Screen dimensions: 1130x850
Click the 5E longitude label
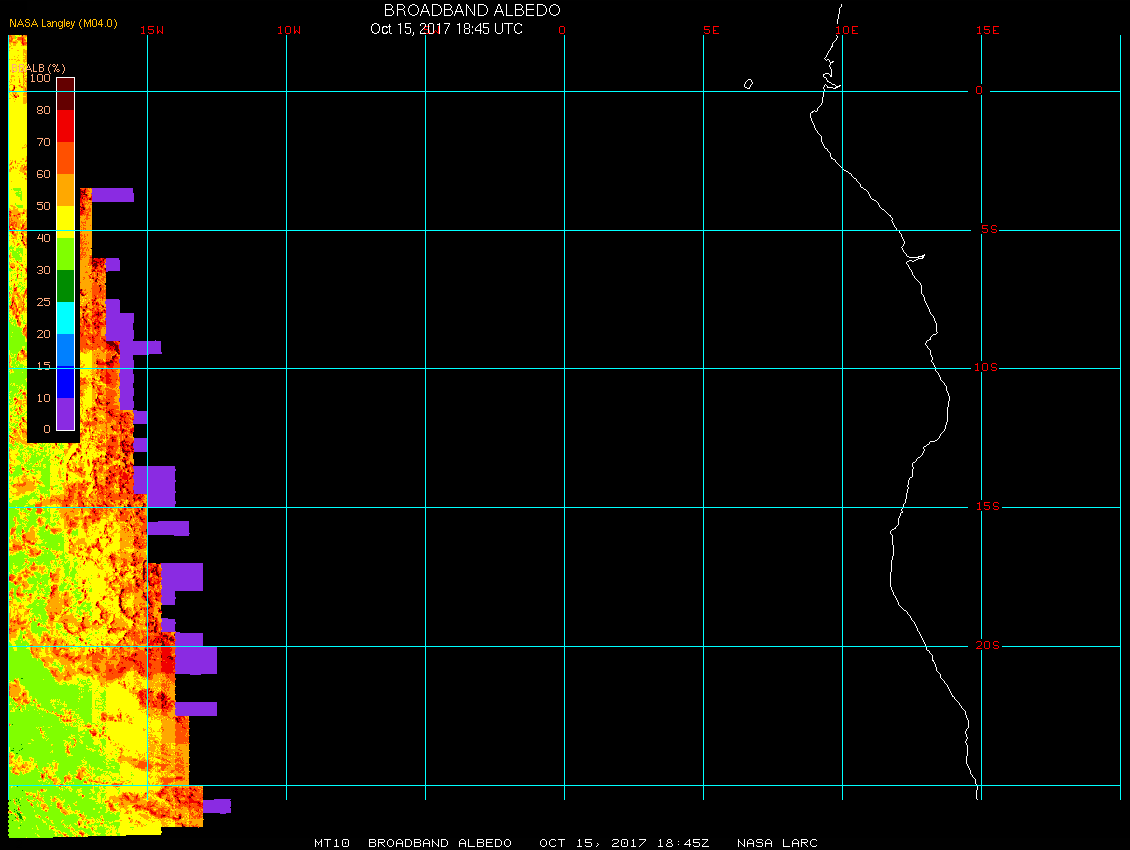711,30
